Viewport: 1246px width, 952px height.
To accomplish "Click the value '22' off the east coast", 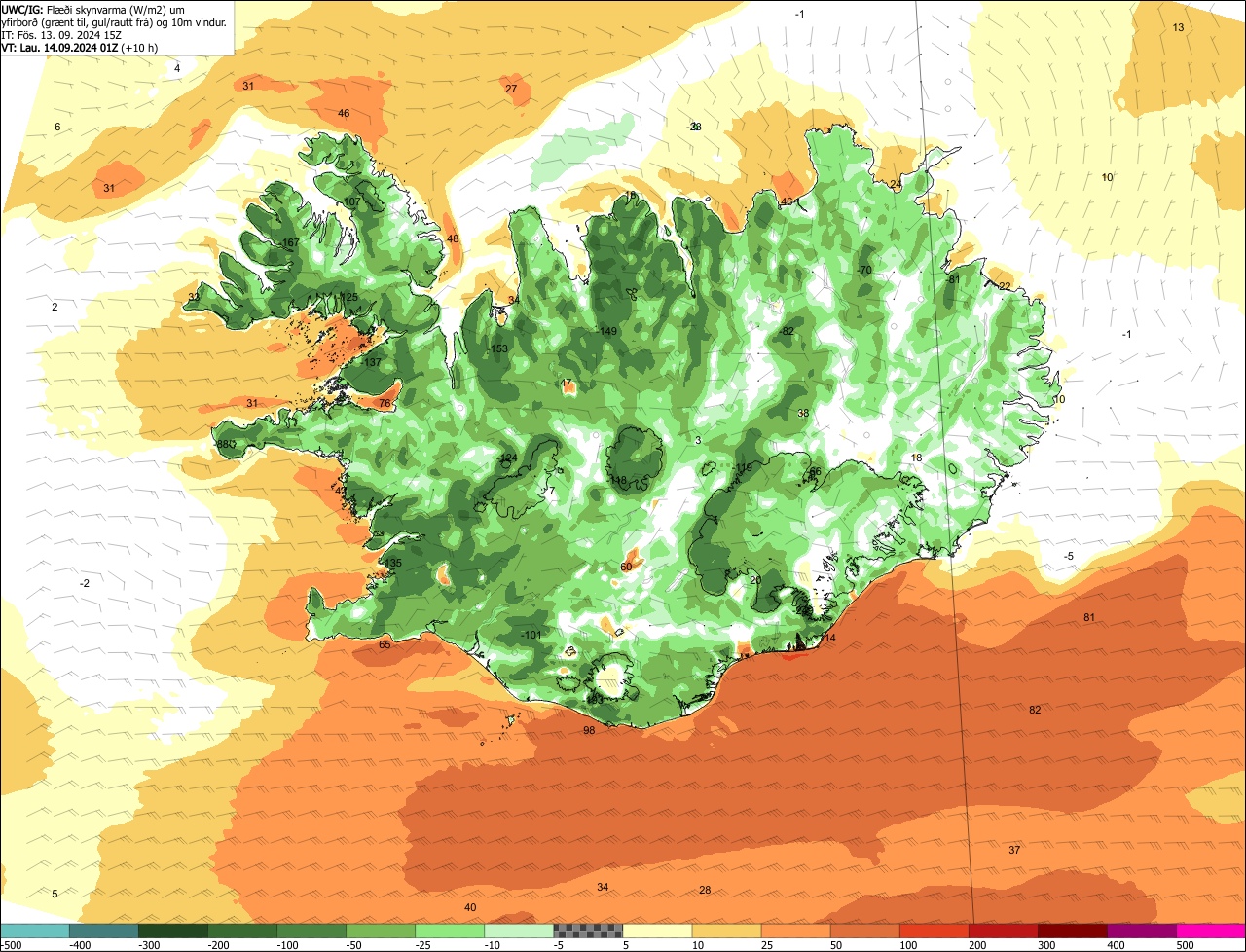I will pos(1006,285).
